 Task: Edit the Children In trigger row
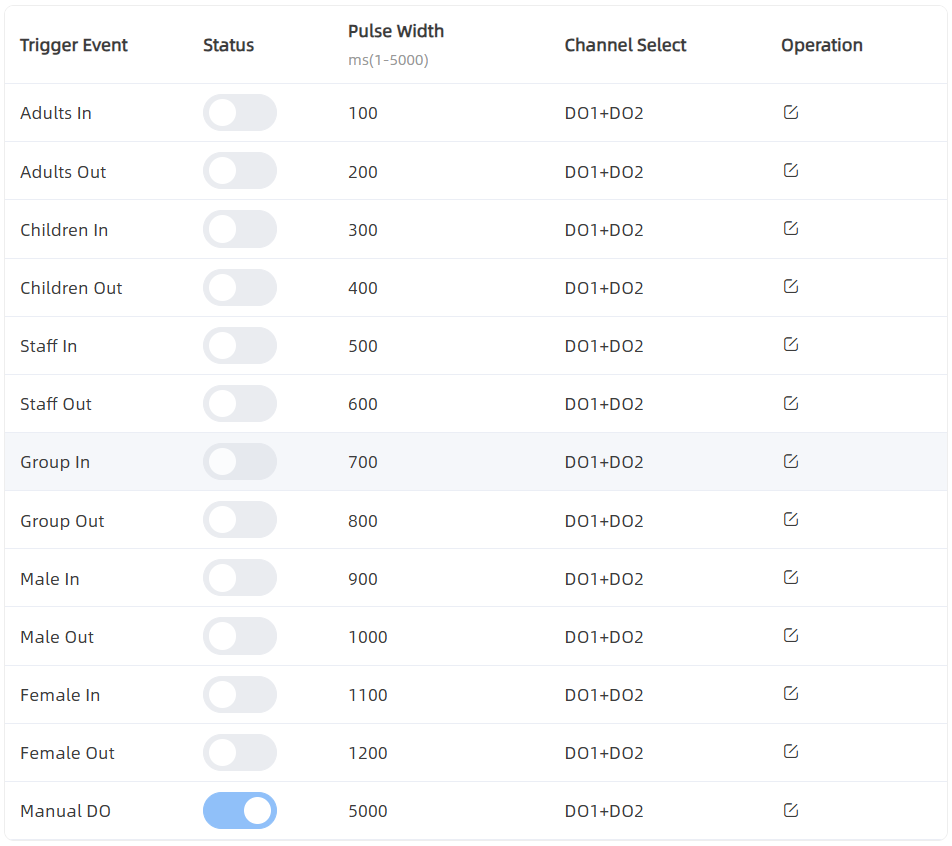click(790, 229)
